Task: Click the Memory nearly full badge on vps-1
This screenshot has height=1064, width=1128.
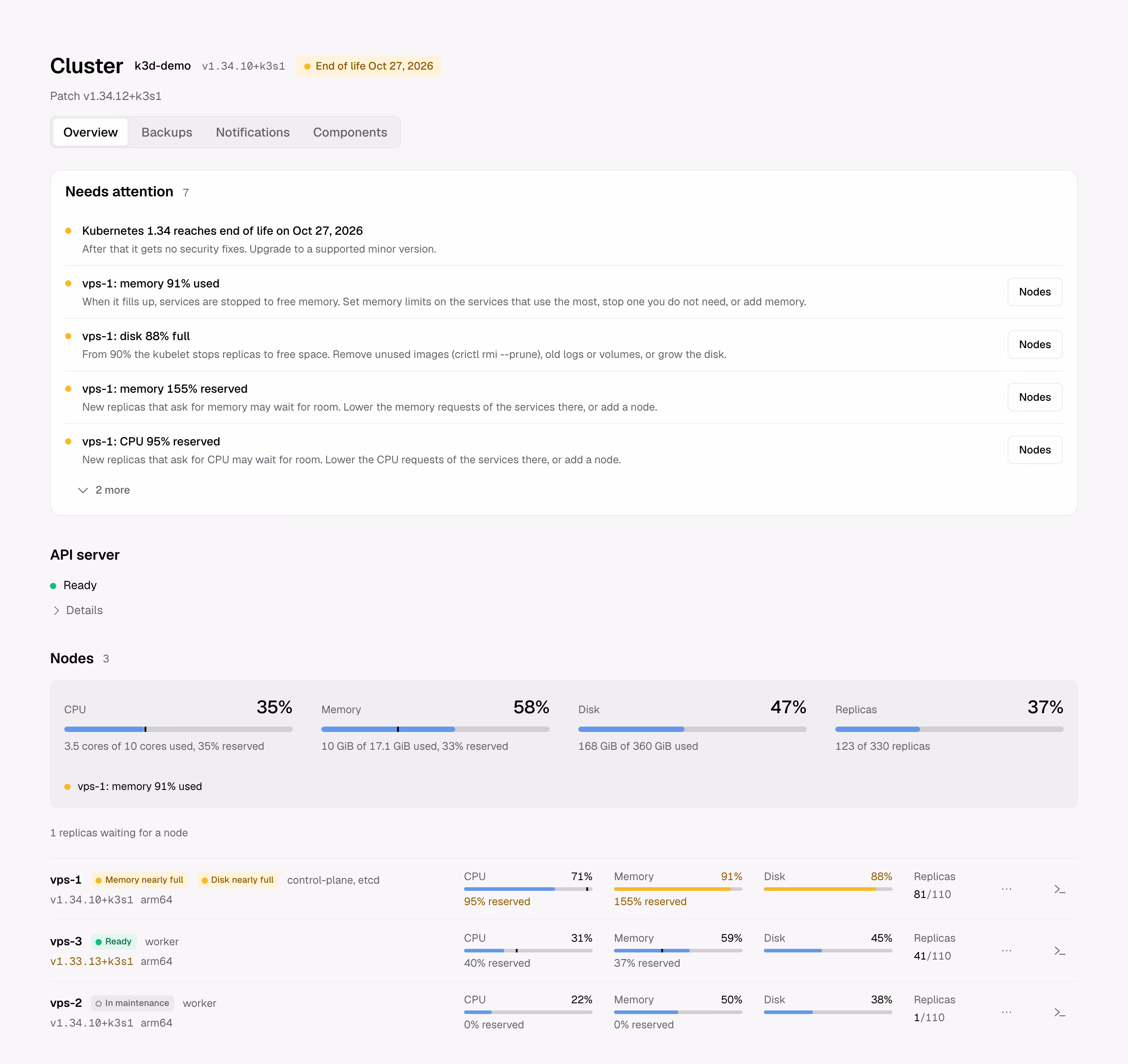Action: (x=140, y=880)
